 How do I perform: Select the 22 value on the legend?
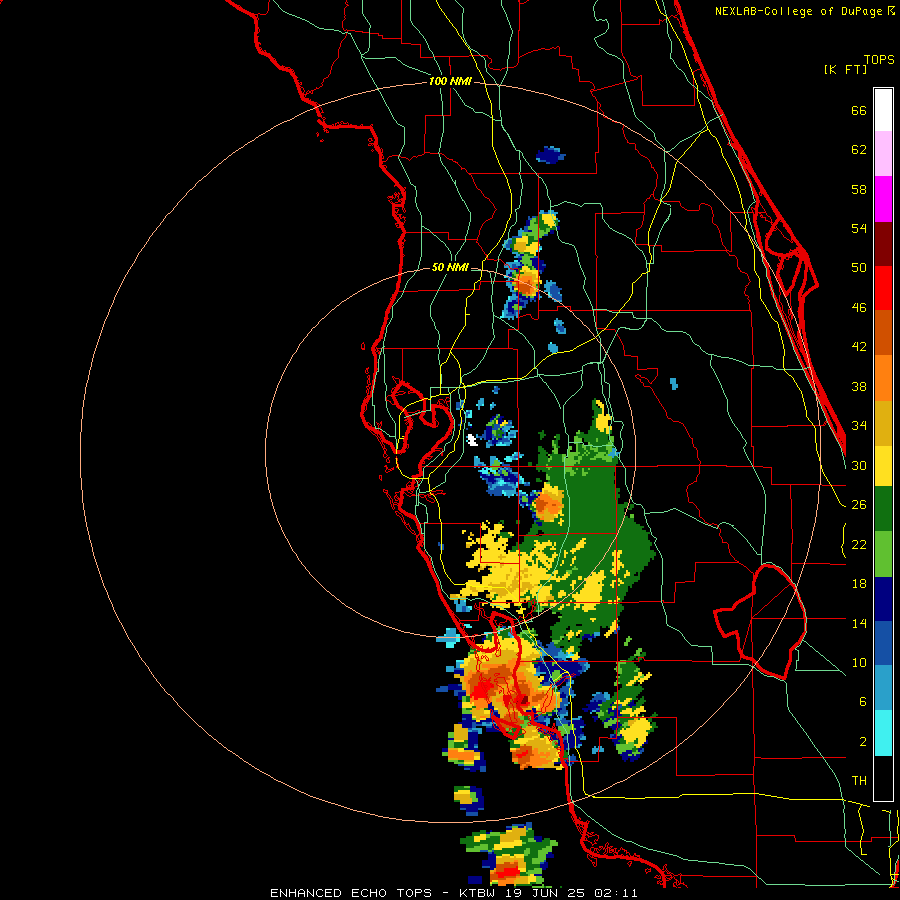(859, 544)
